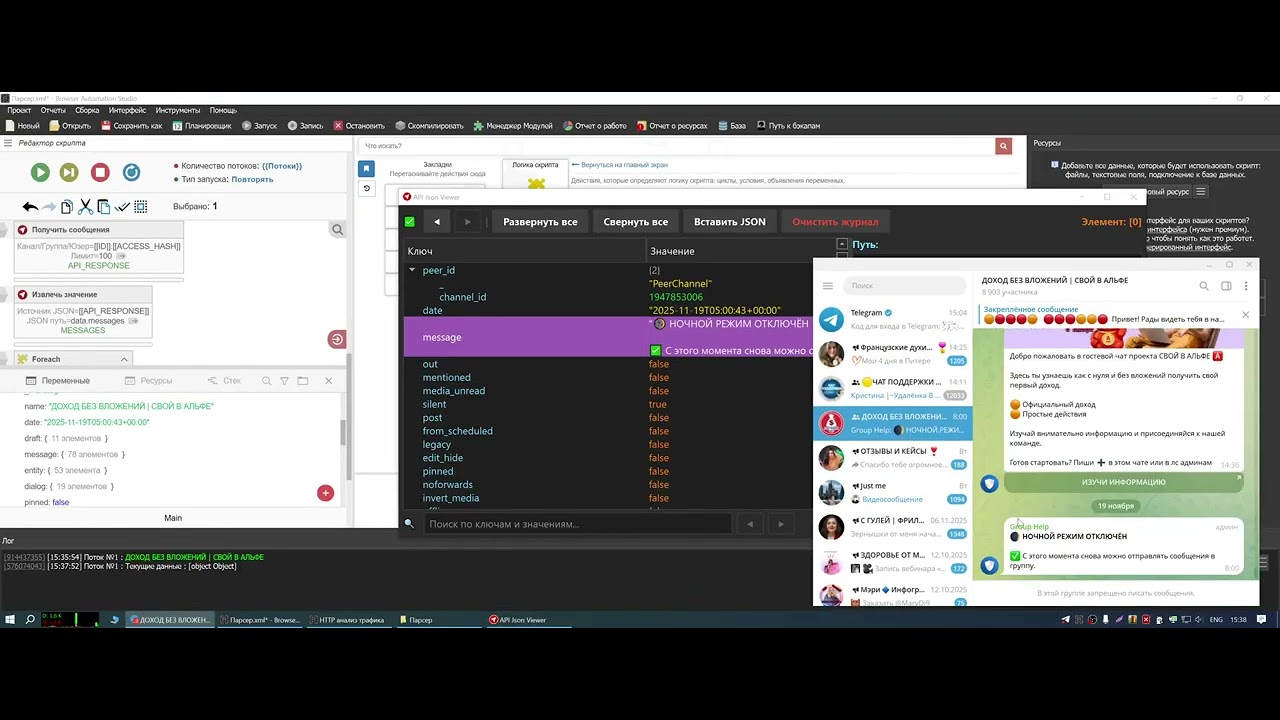Click Сохранить как toolbar button
1280x720 pixels.
point(130,126)
